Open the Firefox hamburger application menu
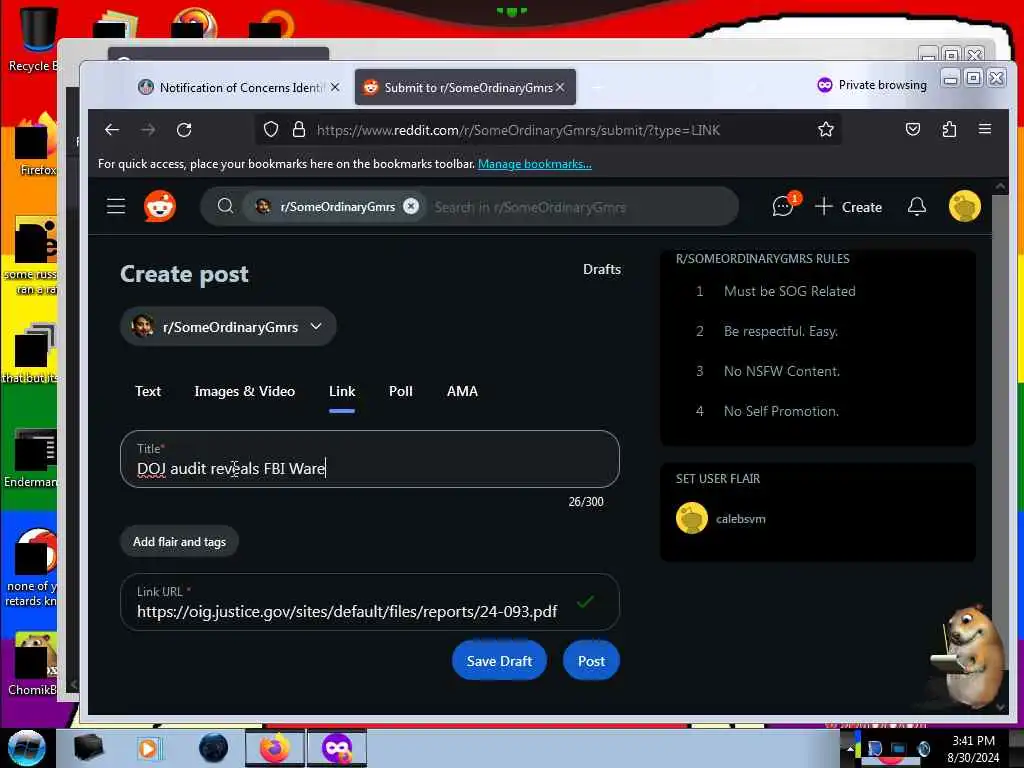The width and height of the screenshot is (1024, 768). click(985, 129)
